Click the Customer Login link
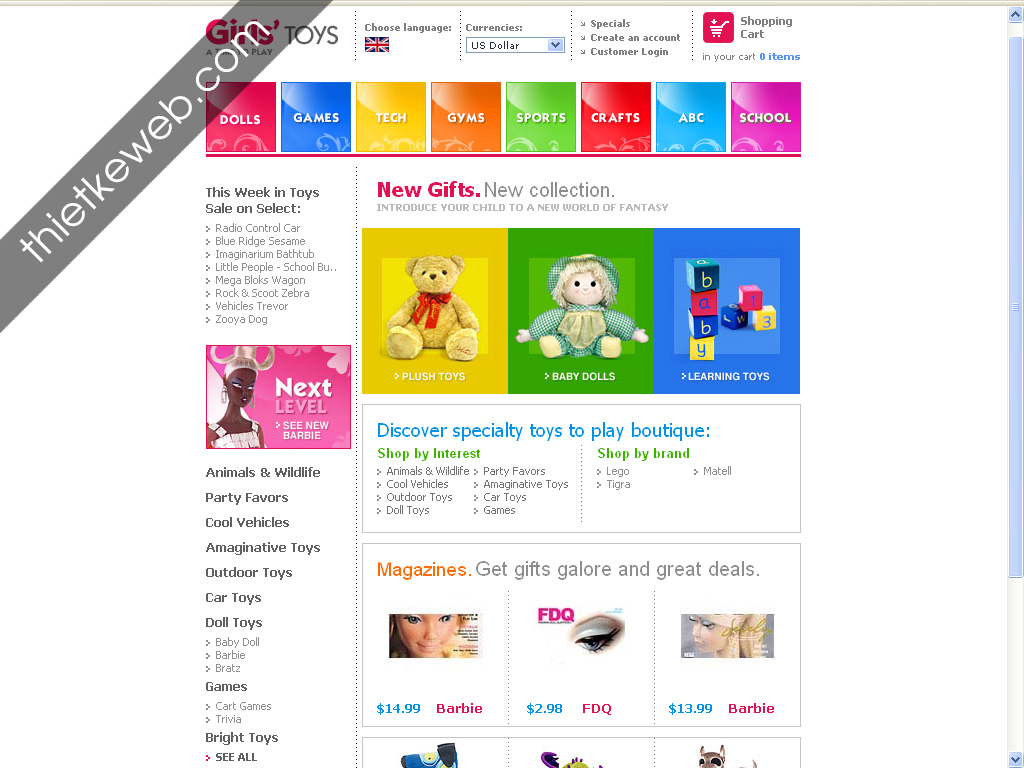Image resolution: width=1024 pixels, height=768 pixels. pos(629,52)
